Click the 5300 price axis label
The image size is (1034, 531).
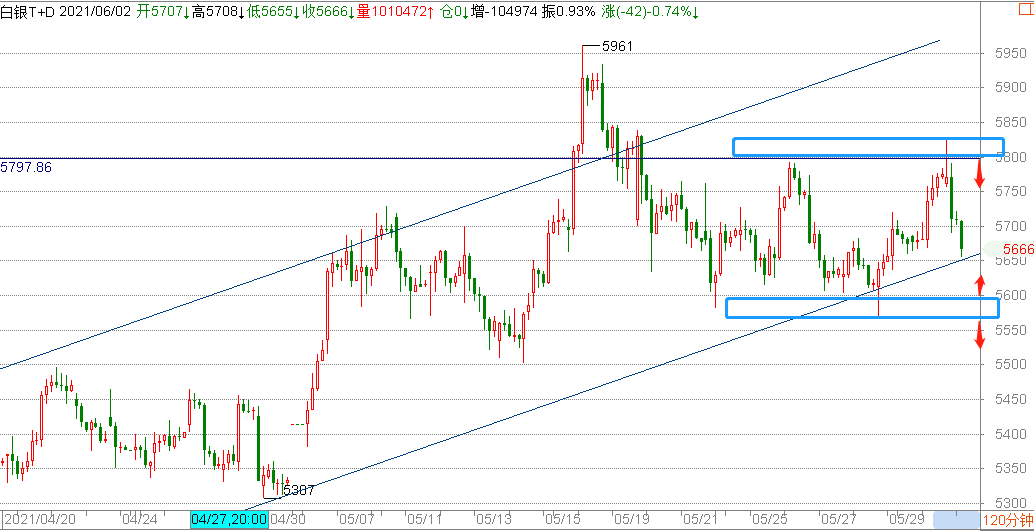click(x=1010, y=503)
